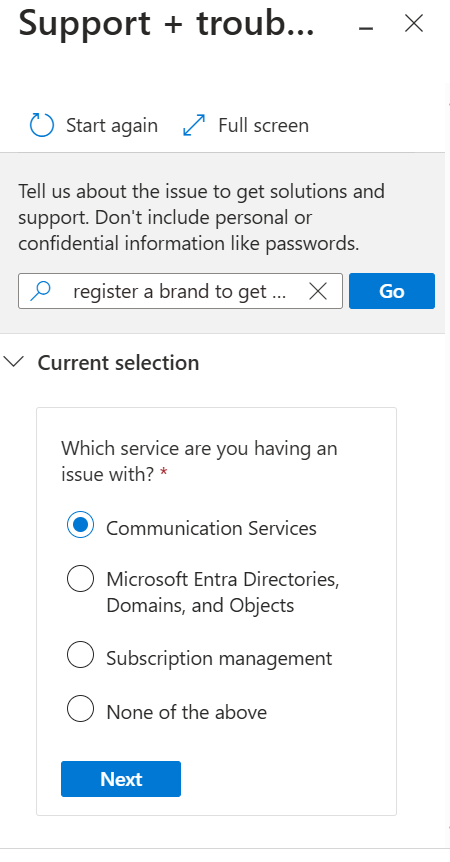This screenshot has height=862, width=450.
Task: Click the magnifier icon in the search box
Action: click(x=41, y=291)
